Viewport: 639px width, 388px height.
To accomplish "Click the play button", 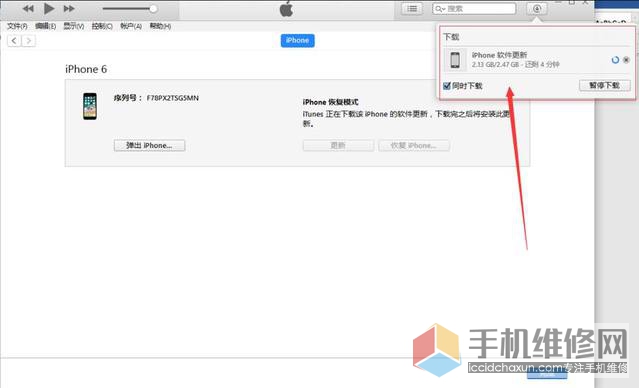I will 49,8.
